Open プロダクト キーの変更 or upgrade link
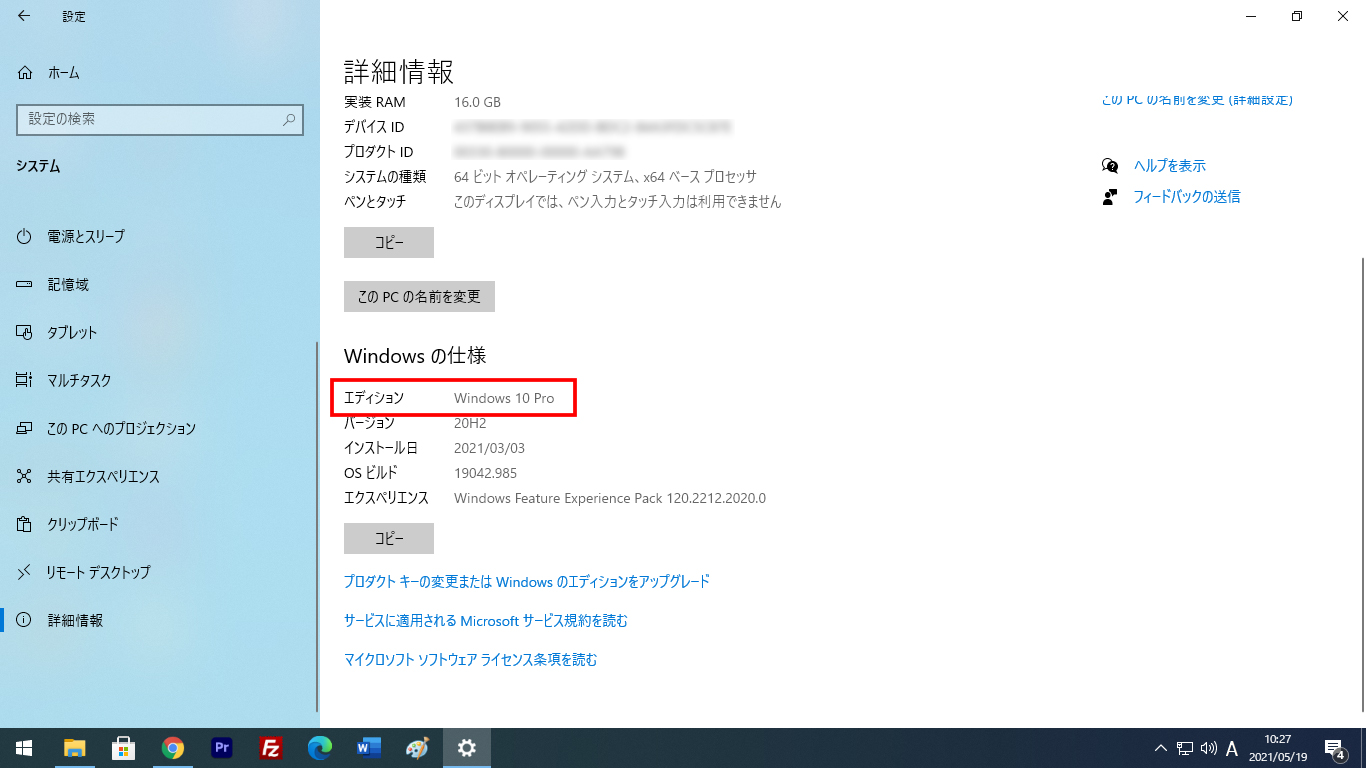This screenshot has height=768, width=1366. [527, 581]
